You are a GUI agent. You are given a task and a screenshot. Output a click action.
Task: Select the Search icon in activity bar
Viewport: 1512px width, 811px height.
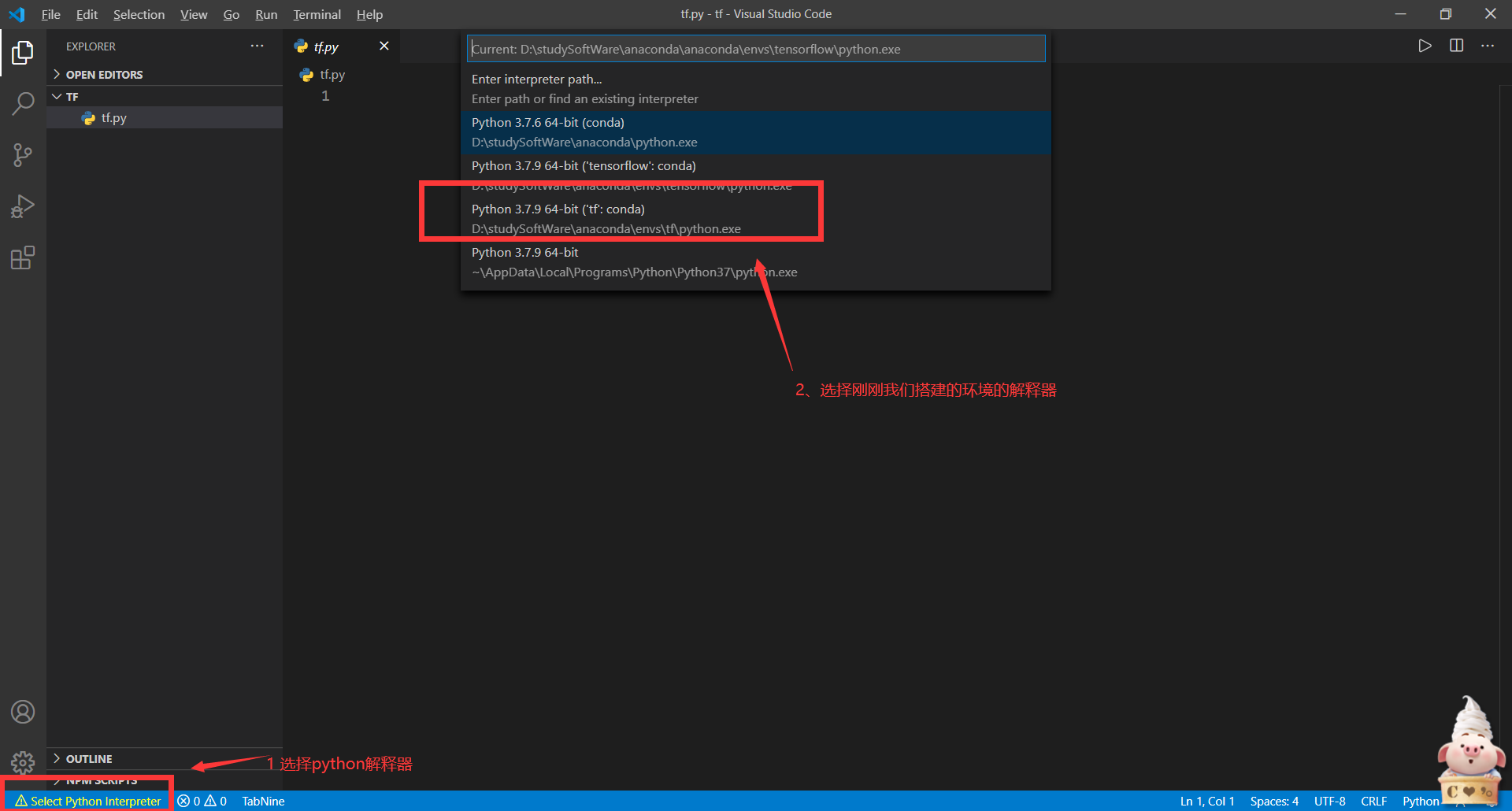click(23, 103)
